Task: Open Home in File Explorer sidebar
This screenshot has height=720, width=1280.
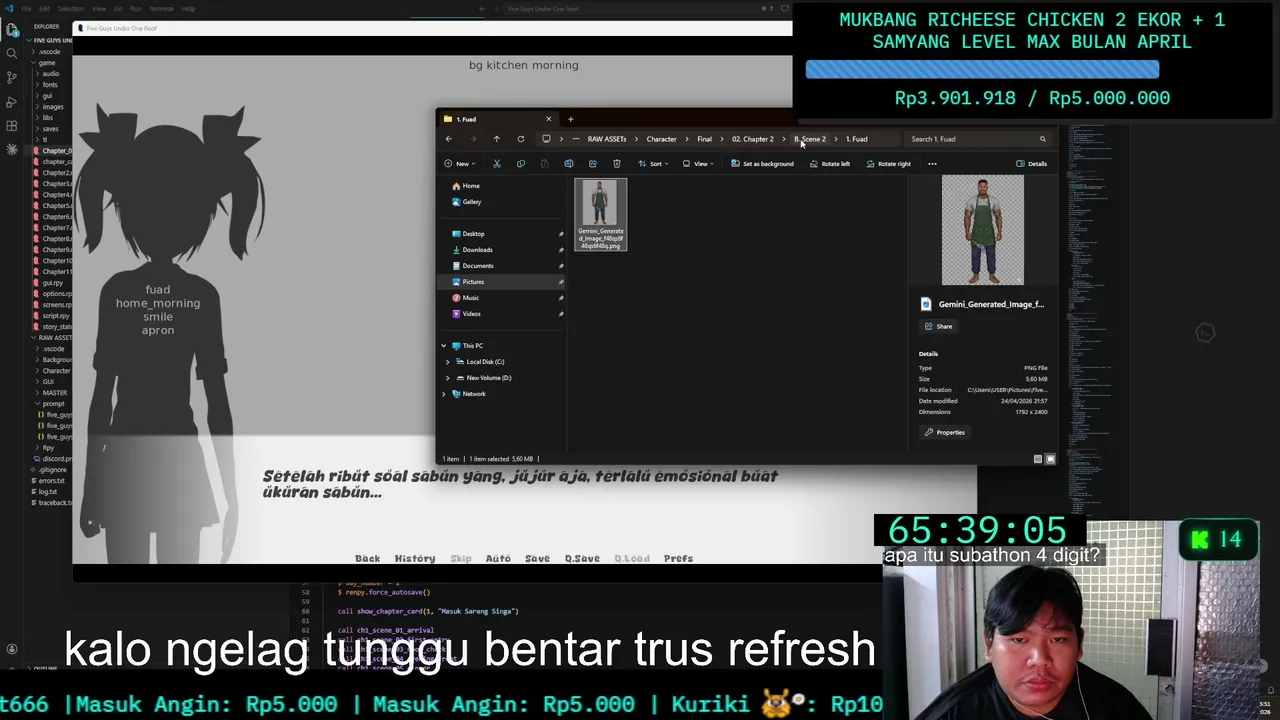Action: coord(466,186)
